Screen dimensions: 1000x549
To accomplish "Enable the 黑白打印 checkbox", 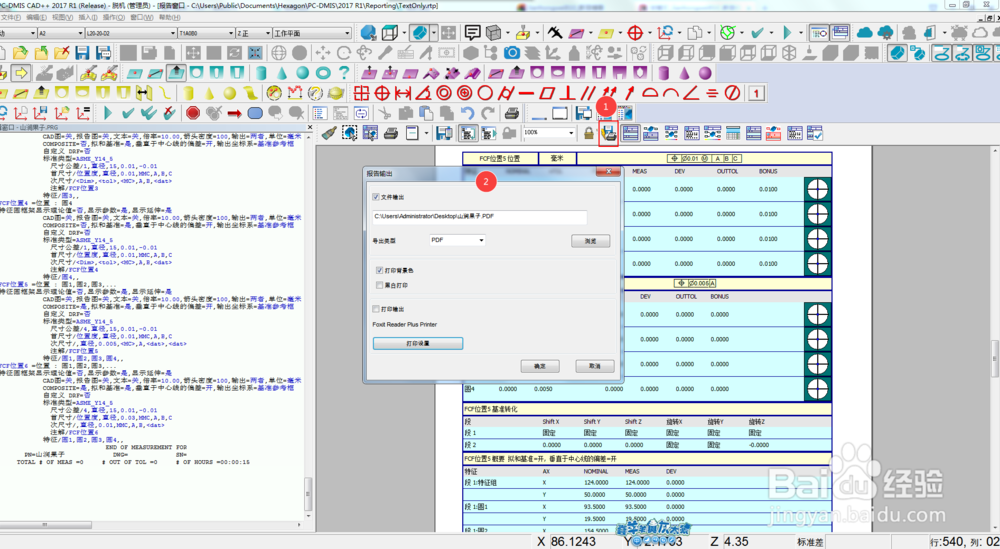I will (379, 284).
